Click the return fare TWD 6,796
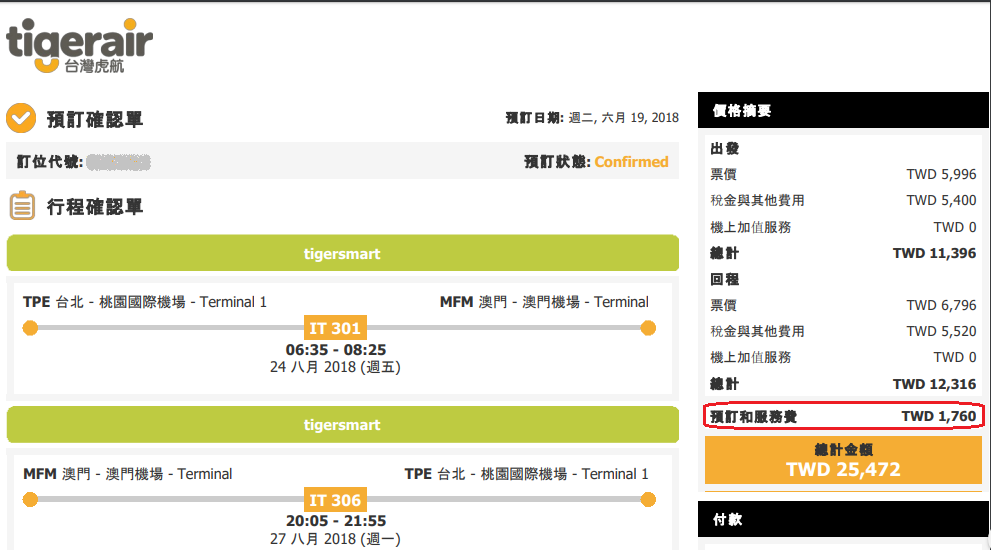Image resolution: width=991 pixels, height=550 pixels. tap(941, 305)
